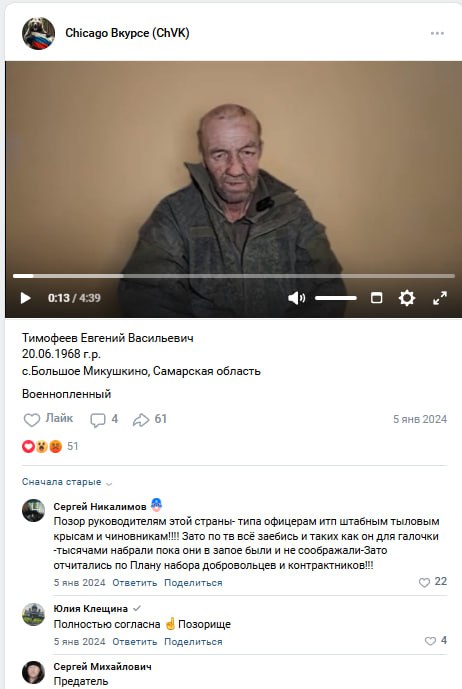Like the post with heart Лайк

[48, 419]
